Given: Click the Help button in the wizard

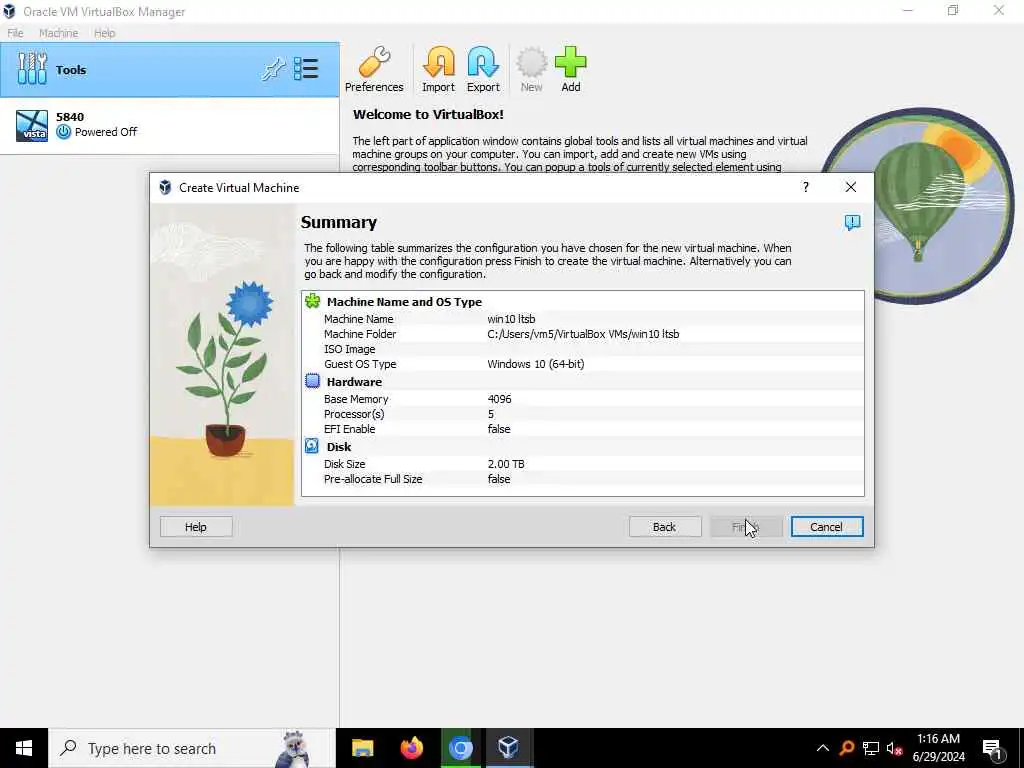Looking at the screenshot, I should 196,527.
